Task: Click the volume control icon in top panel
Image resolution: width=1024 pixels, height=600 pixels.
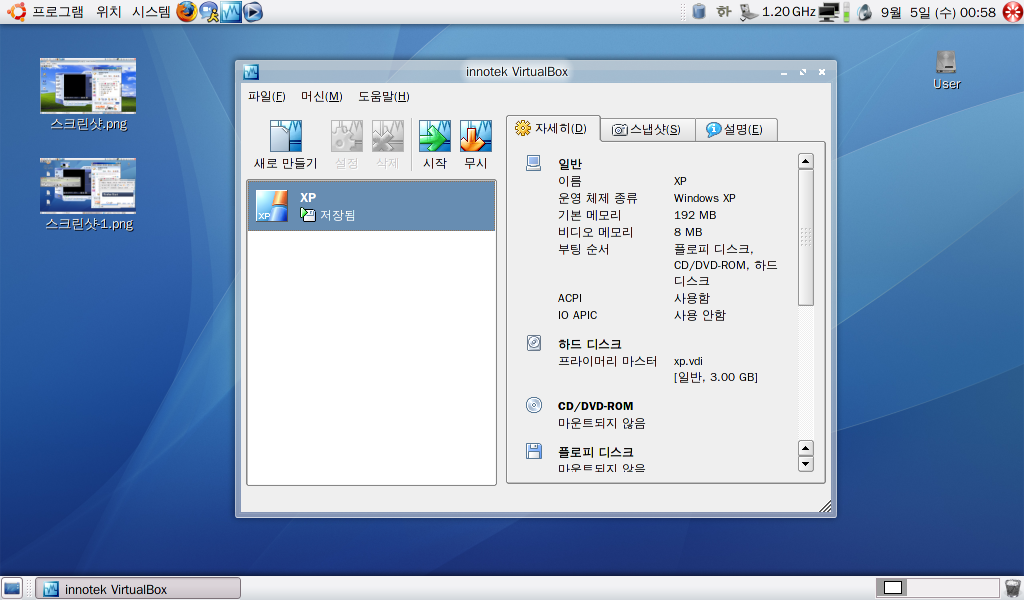Action: coord(865,12)
